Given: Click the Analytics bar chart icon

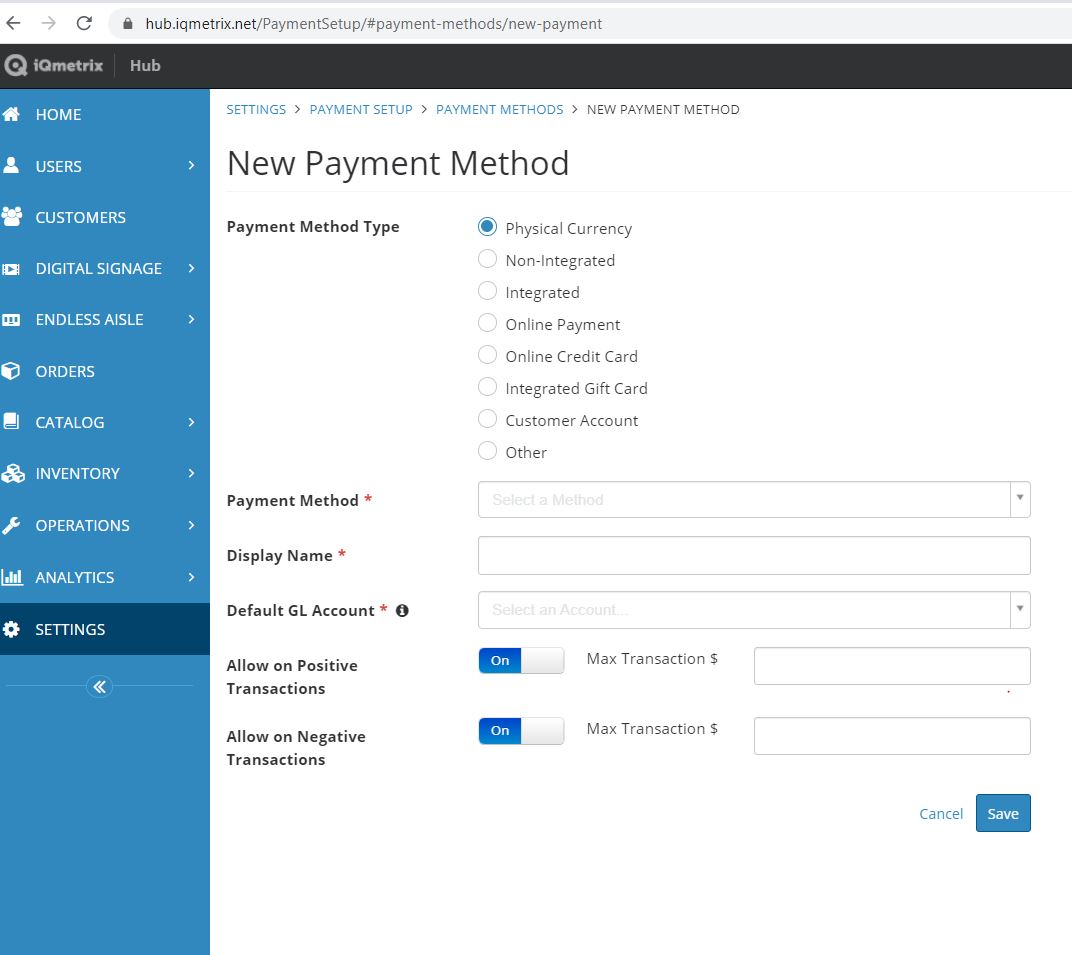Looking at the screenshot, I should pos(12,577).
